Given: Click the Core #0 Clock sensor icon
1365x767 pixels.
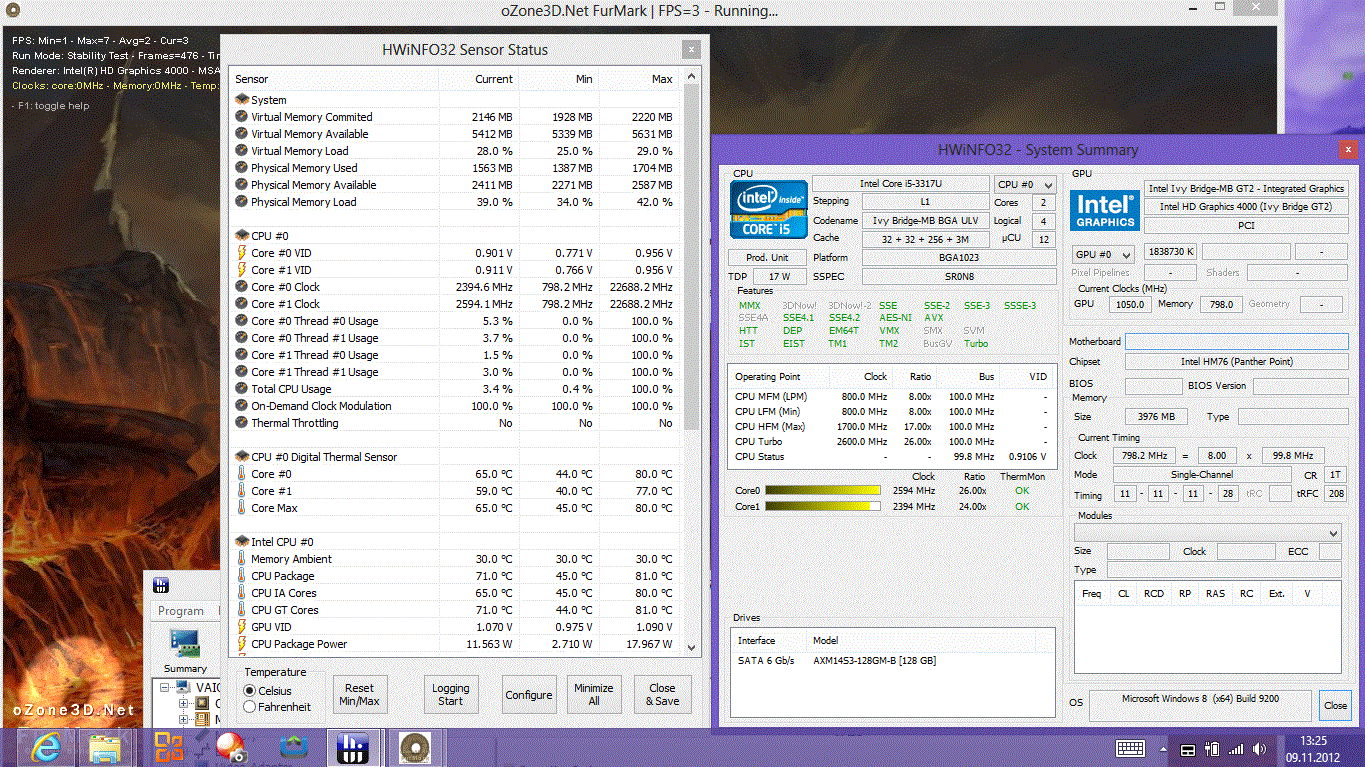Looking at the screenshot, I should point(242,287).
